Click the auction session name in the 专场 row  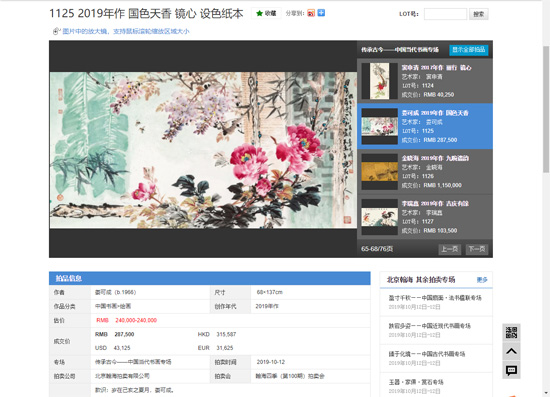133,362
